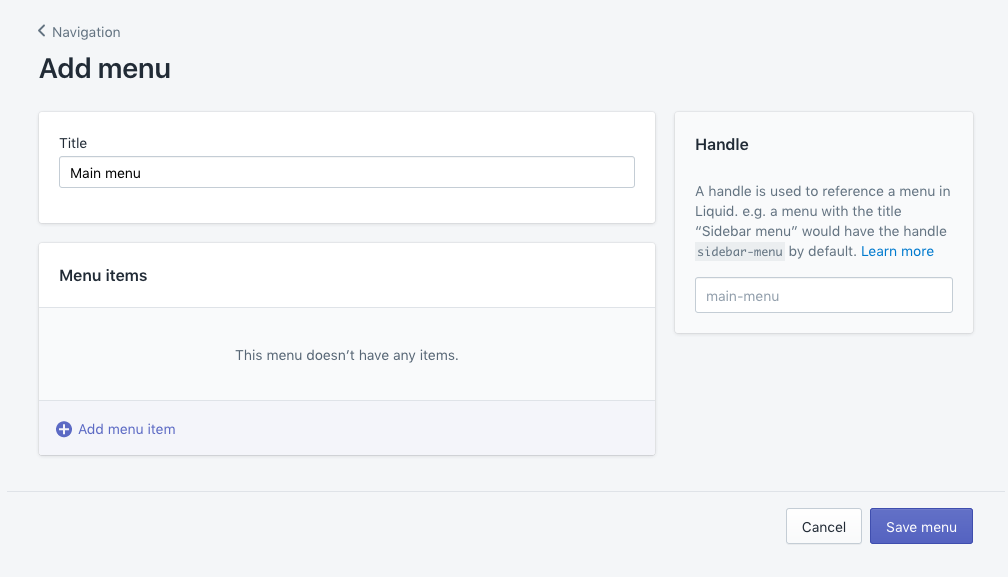Click the plus circle icon
1008x577 pixels.
coord(64,429)
